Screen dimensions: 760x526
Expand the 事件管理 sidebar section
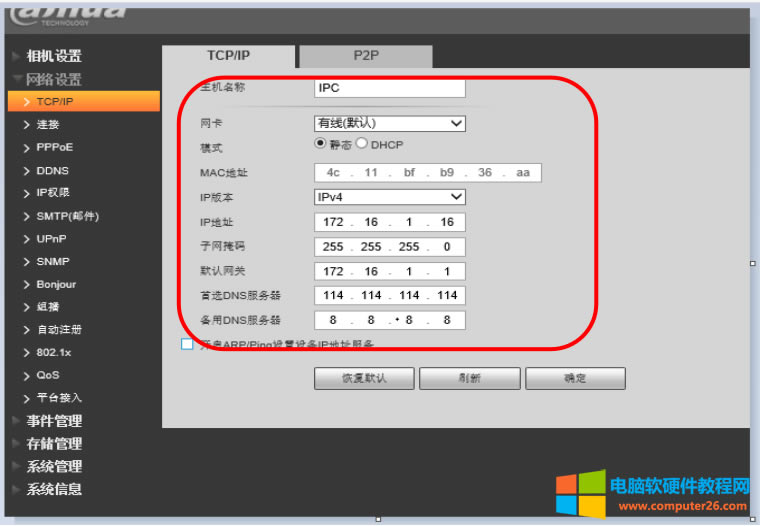coord(54,421)
